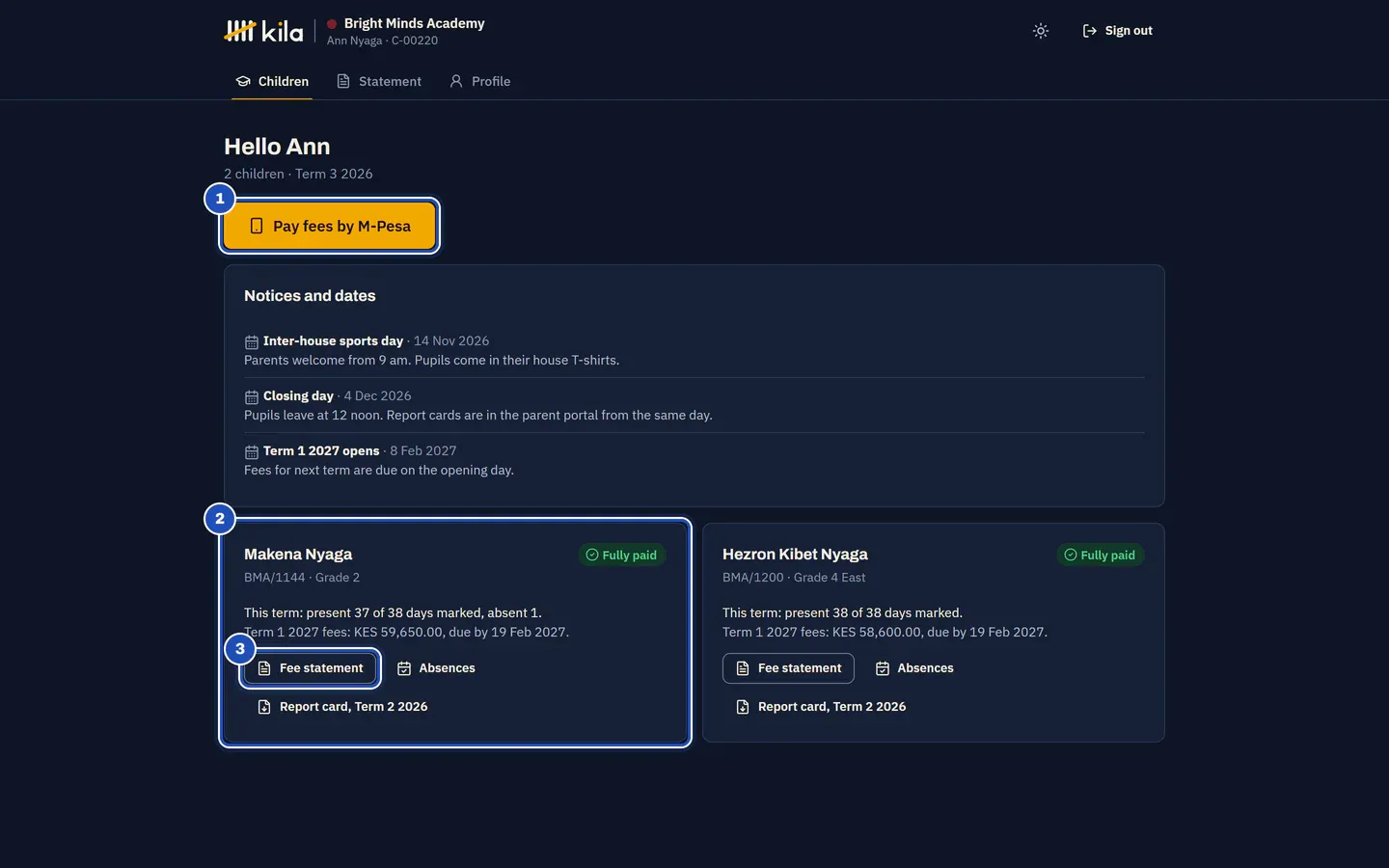This screenshot has height=868, width=1389.
Task: Click the text BMA/1144 · Grade 2
Action: coord(302,578)
